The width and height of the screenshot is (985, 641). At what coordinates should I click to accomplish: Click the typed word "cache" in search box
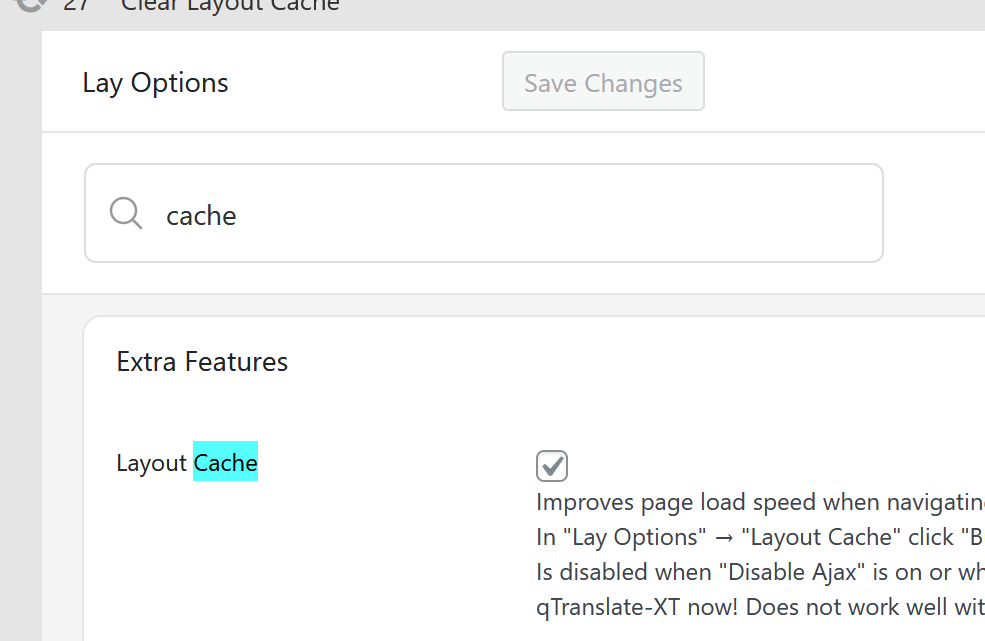(201, 215)
